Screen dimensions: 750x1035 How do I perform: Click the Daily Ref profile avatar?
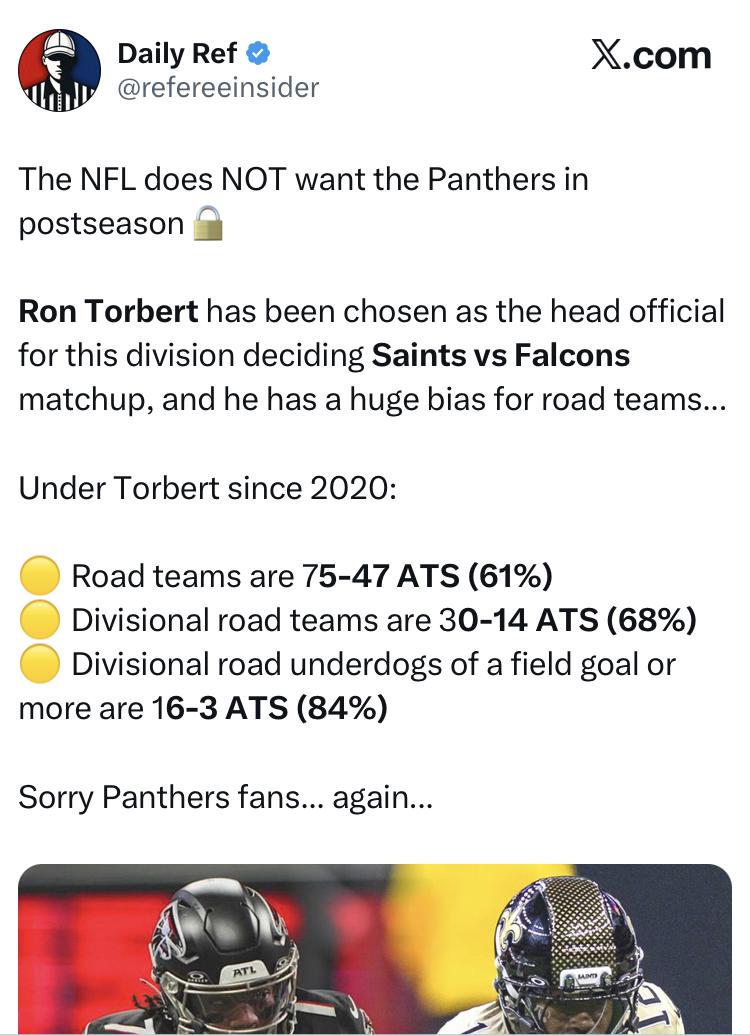pyautogui.click(x=60, y=70)
